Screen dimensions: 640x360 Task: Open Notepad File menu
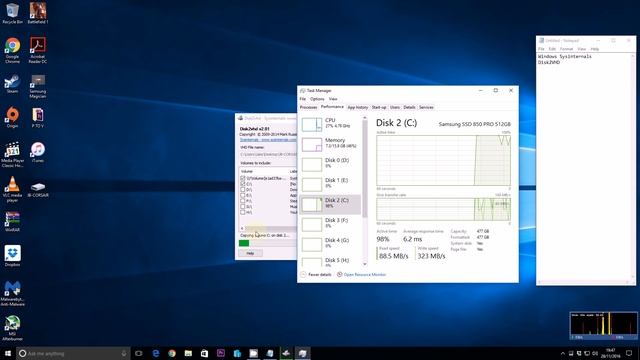(541, 49)
